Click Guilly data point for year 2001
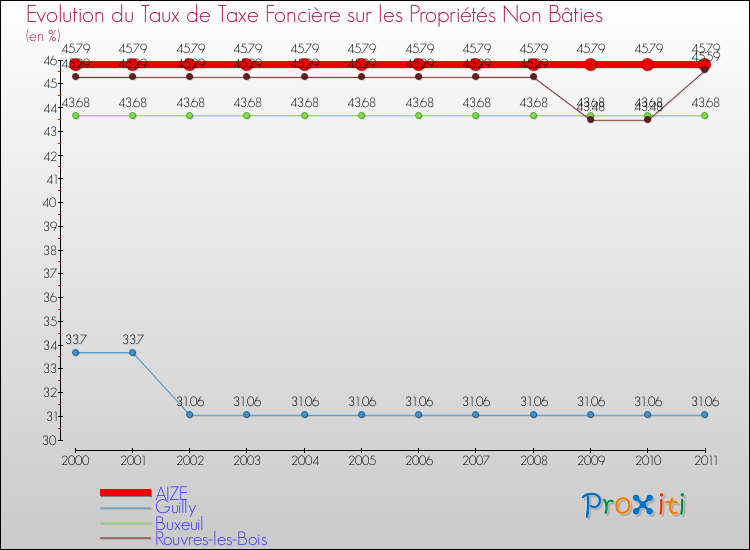 [x=132, y=352]
